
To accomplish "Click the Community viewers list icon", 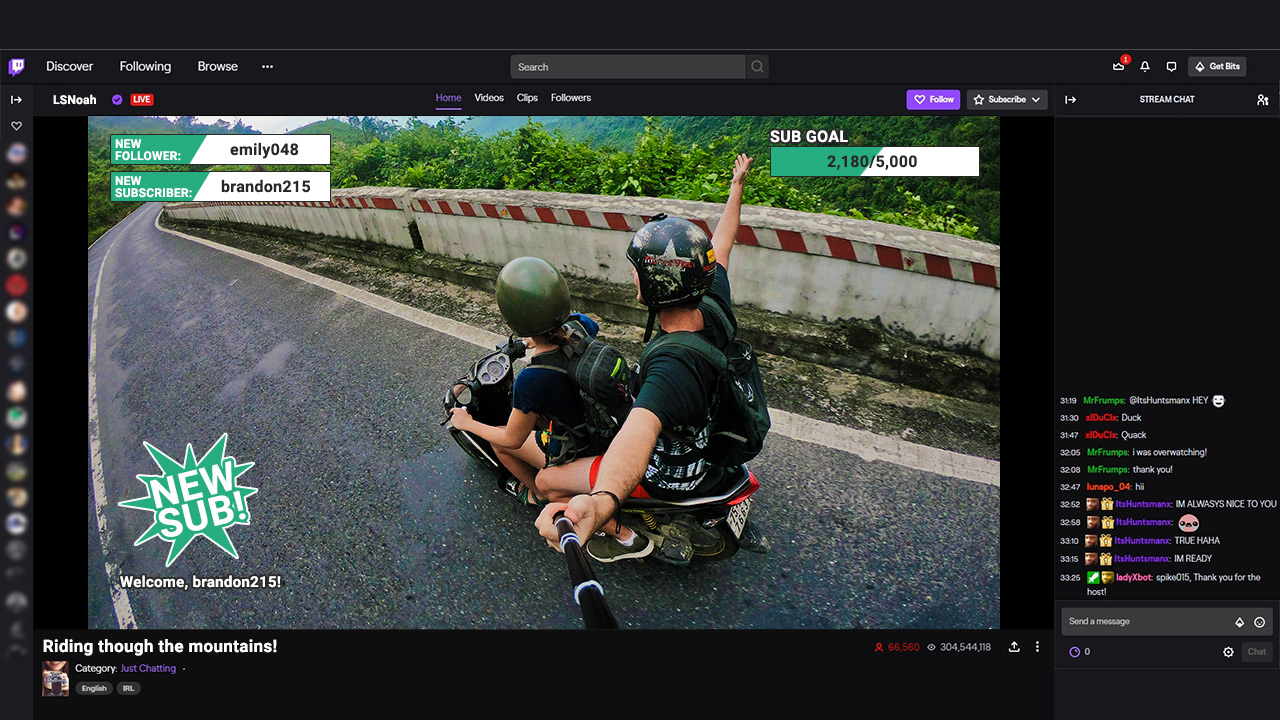I will click(1262, 99).
